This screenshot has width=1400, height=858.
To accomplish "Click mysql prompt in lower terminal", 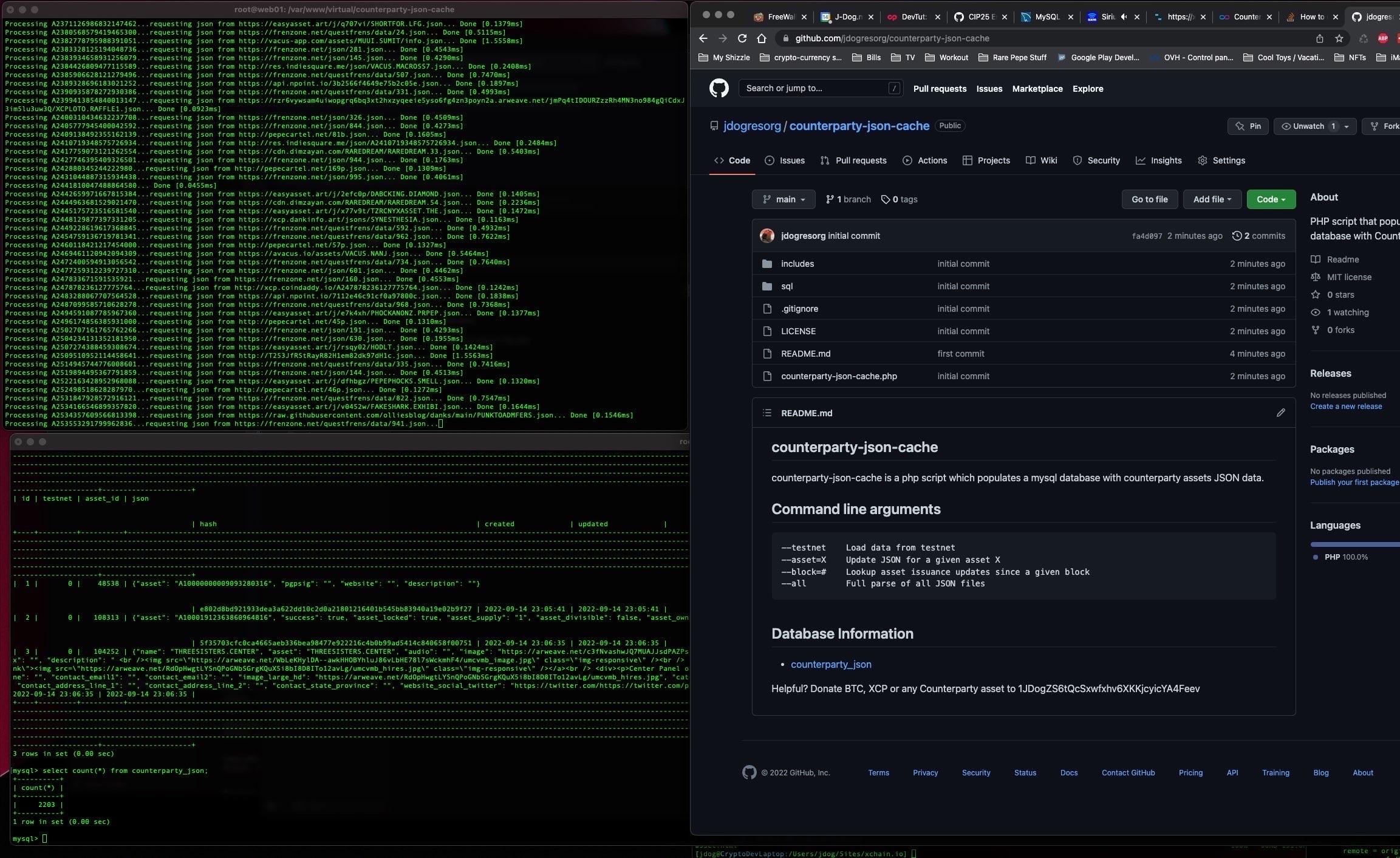I will click(30, 839).
